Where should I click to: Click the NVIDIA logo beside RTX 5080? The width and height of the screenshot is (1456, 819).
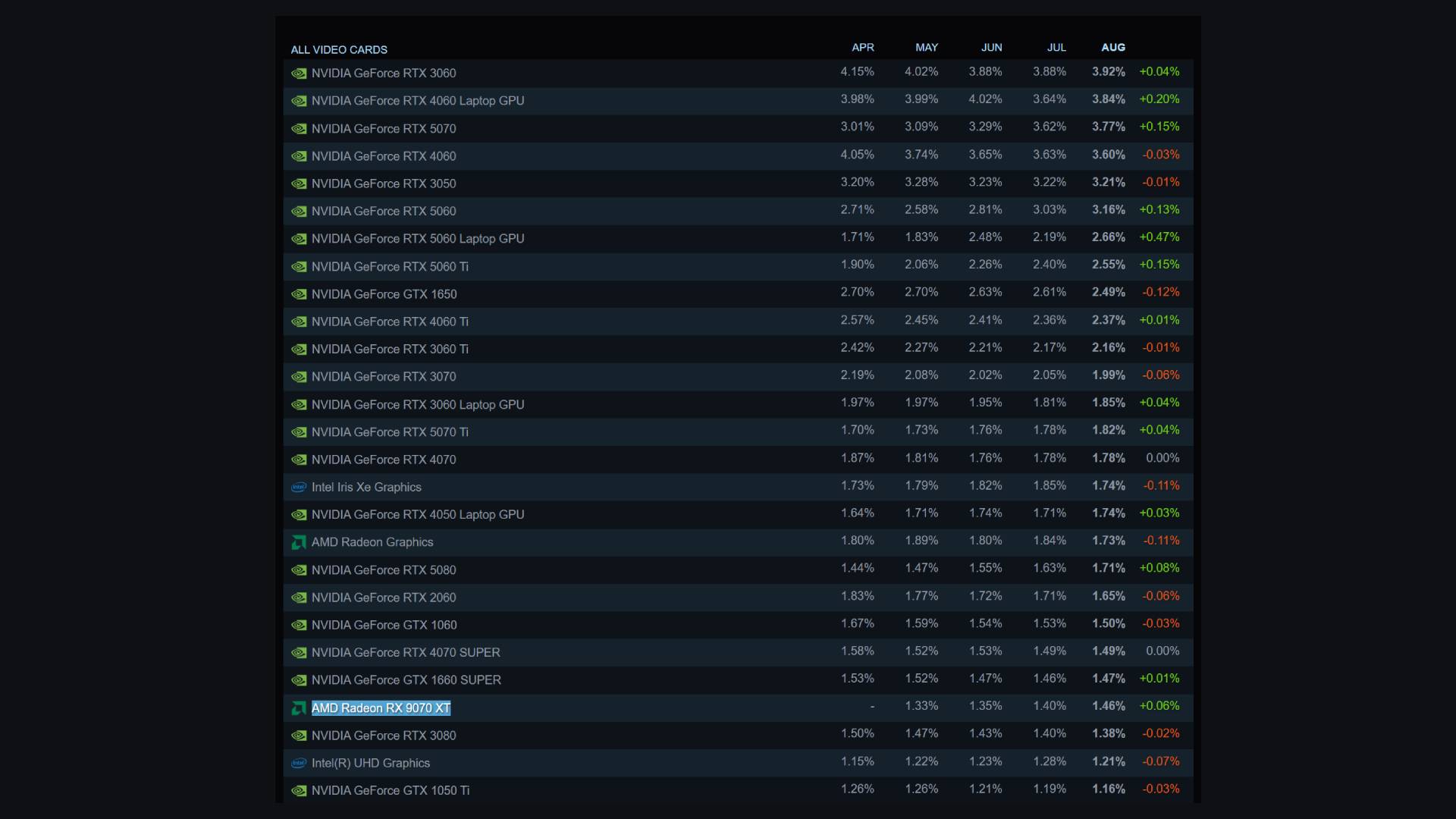[x=299, y=570]
